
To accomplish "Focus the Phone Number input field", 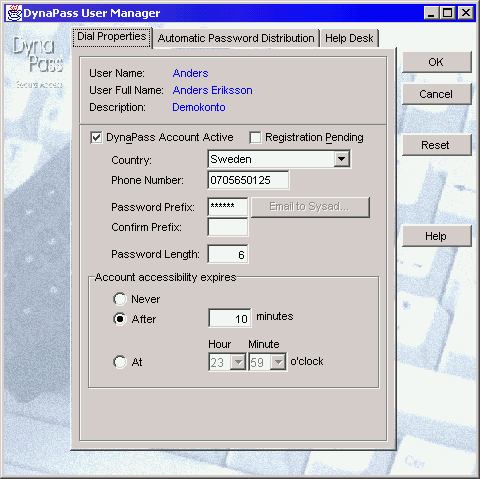I will pos(248,180).
